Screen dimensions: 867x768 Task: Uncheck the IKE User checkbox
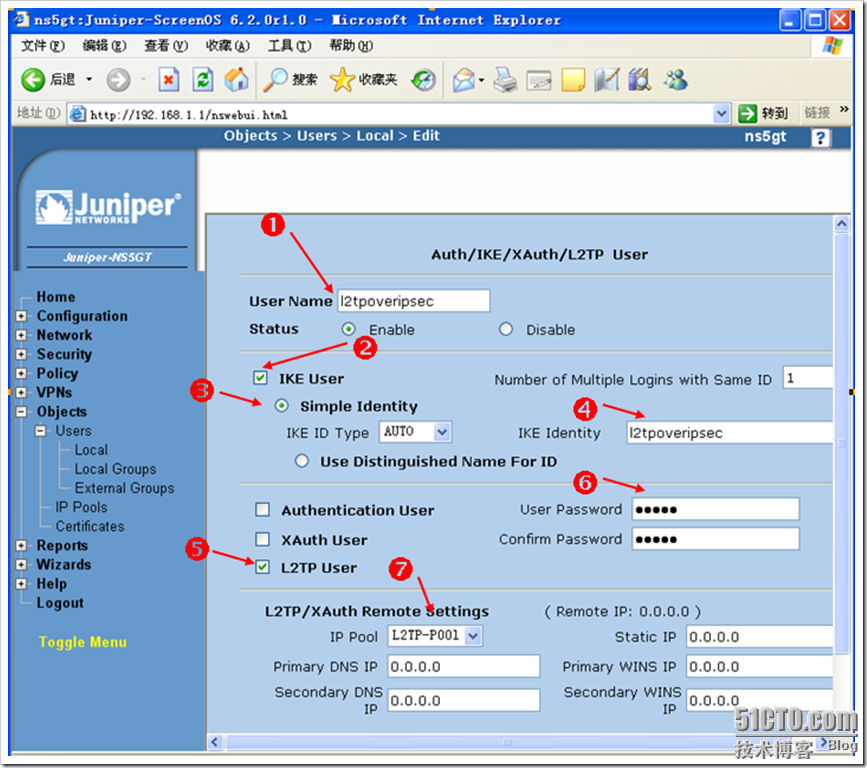(260, 378)
